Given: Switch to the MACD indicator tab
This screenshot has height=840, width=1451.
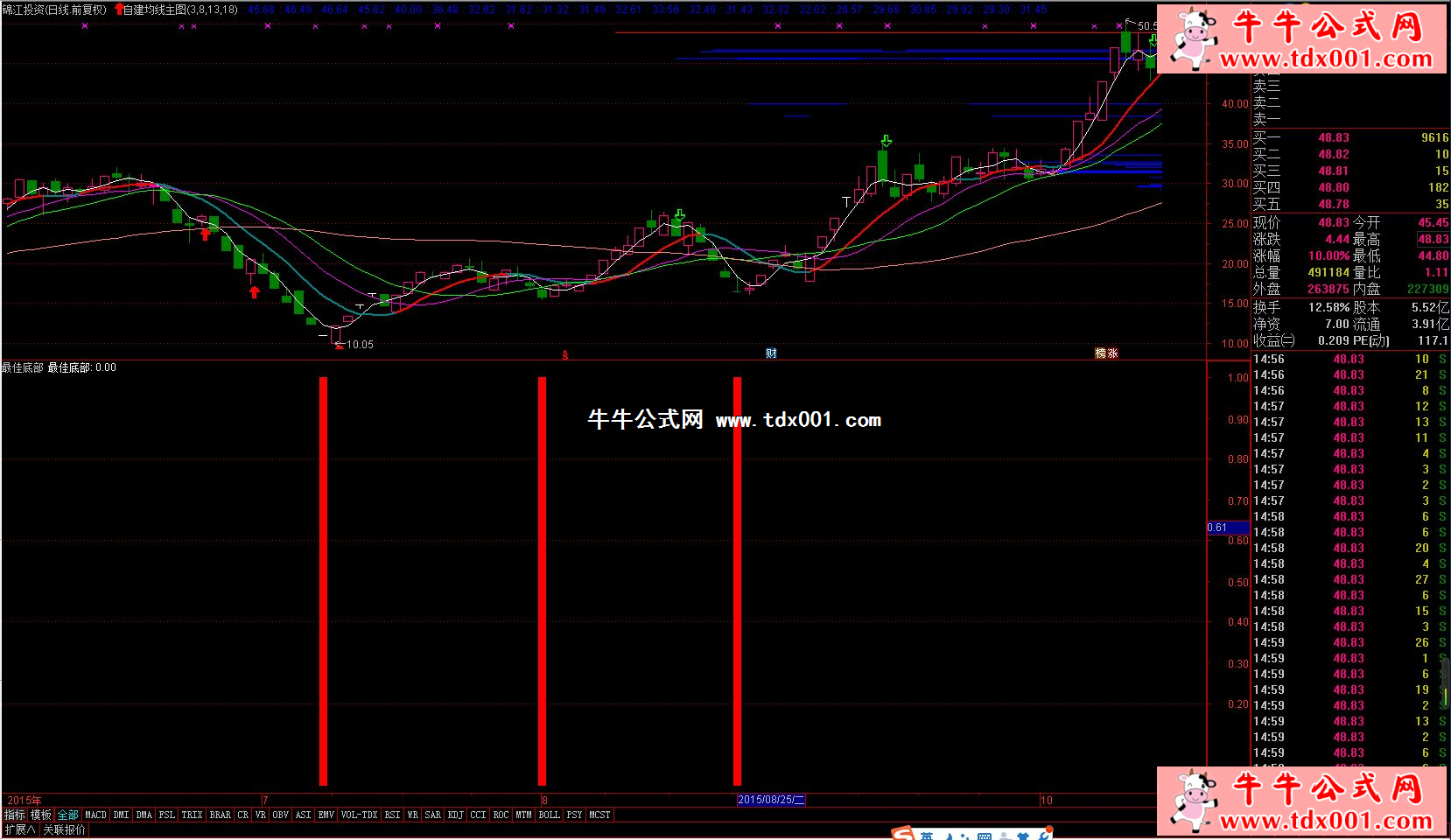Looking at the screenshot, I should (95, 815).
